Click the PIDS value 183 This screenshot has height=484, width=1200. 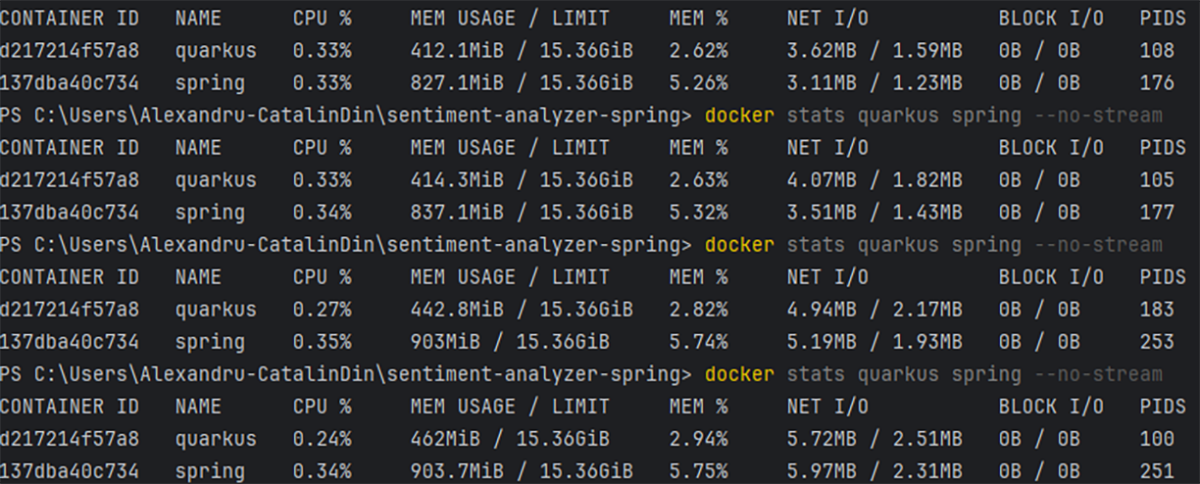click(1157, 309)
